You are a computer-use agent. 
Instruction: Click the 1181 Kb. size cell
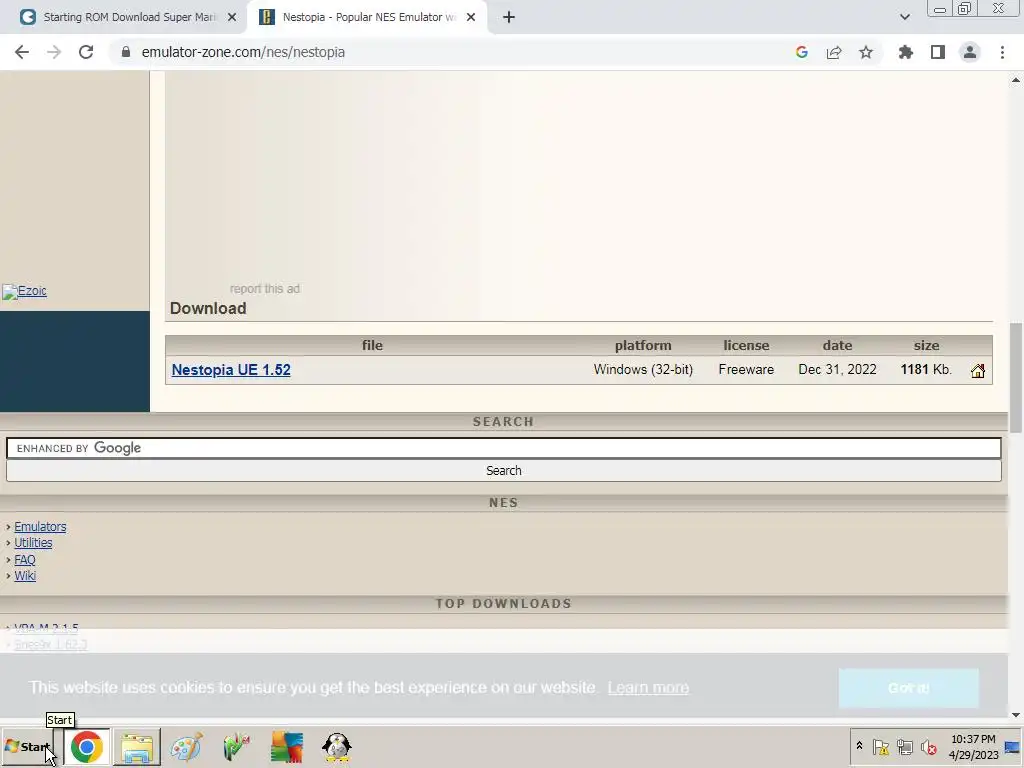tap(926, 370)
